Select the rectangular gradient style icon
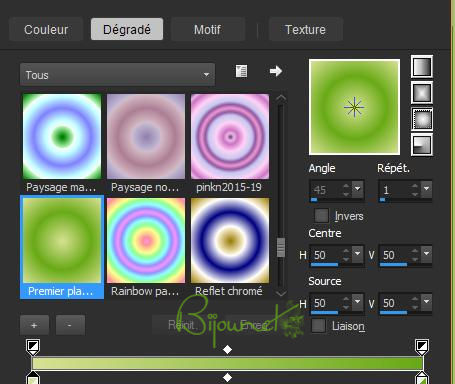Image resolution: width=455 pixels, height=384 pixels. click(422, 92)
